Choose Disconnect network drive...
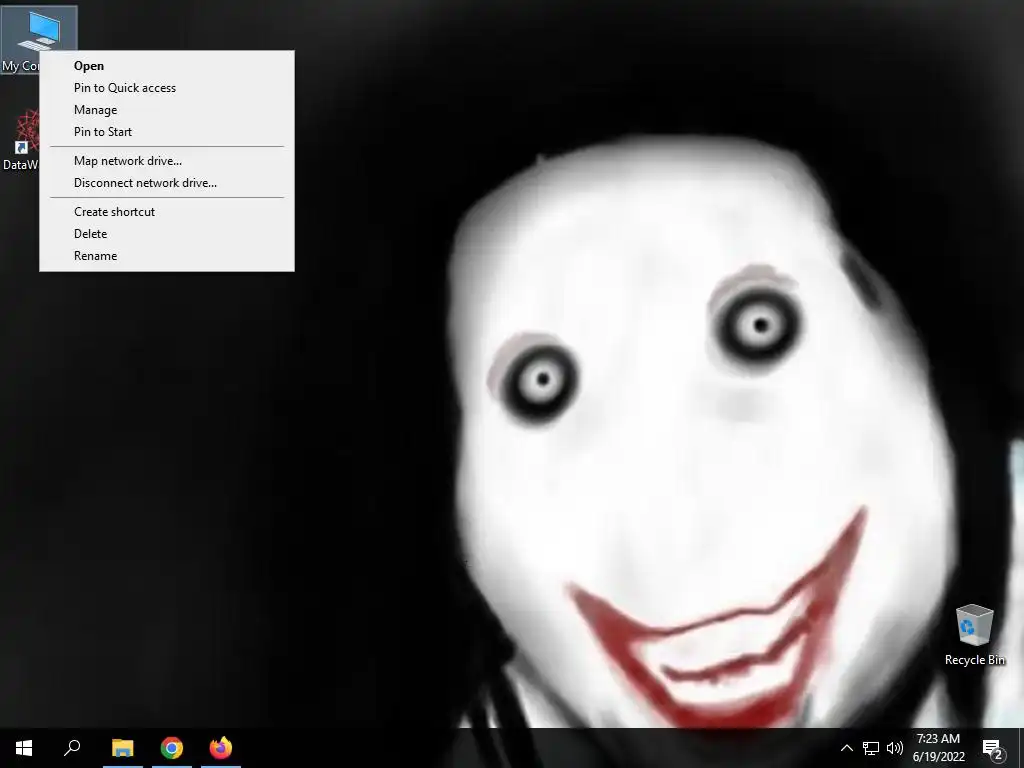1024x768 pixels. [167, 183]
